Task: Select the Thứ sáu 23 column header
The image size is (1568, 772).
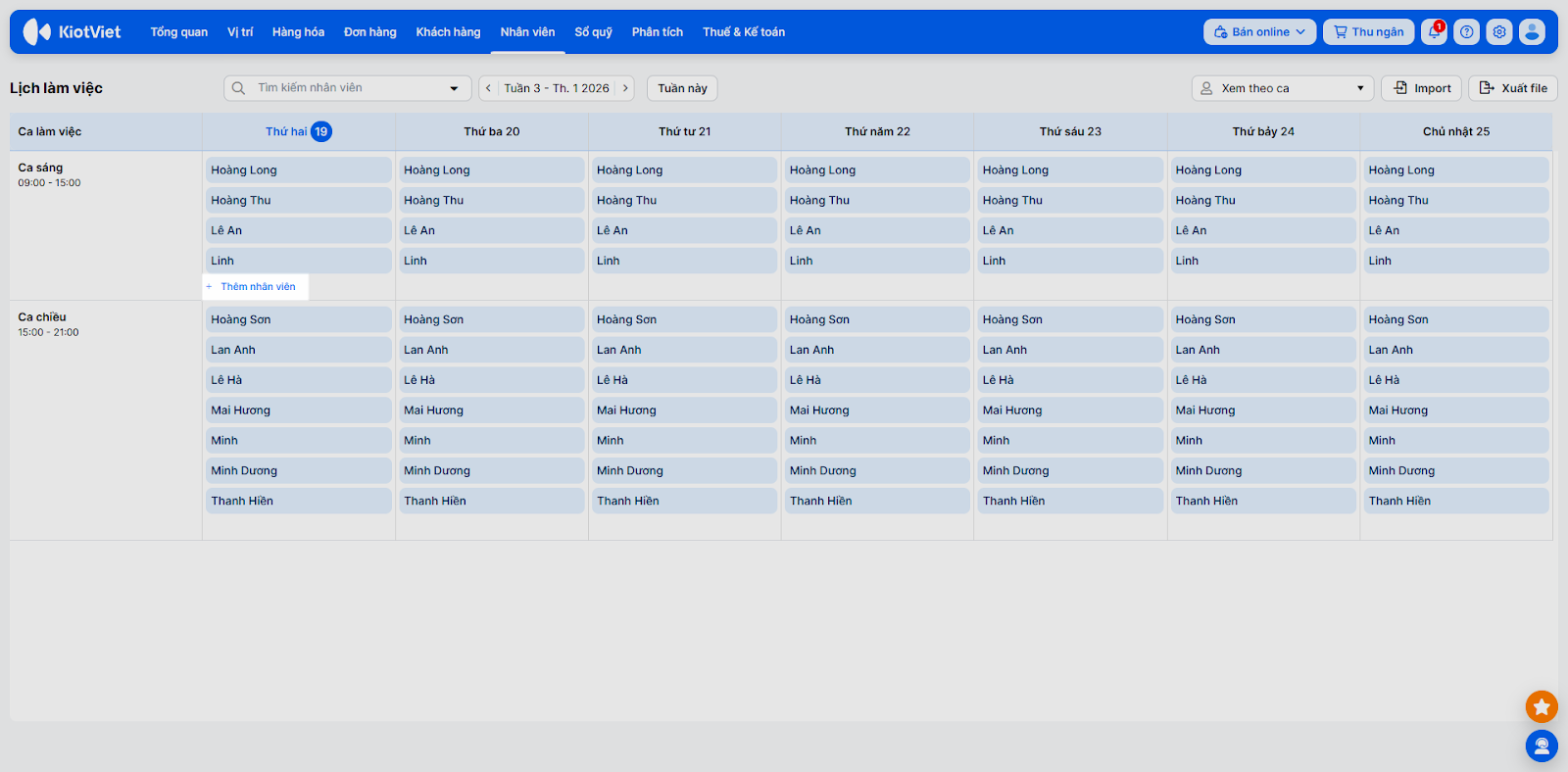Action: point(1070,131)
